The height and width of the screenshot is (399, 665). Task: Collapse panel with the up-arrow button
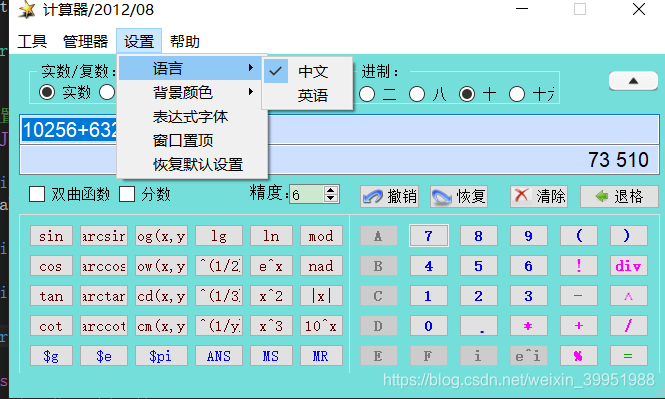(x=633, y=81)
